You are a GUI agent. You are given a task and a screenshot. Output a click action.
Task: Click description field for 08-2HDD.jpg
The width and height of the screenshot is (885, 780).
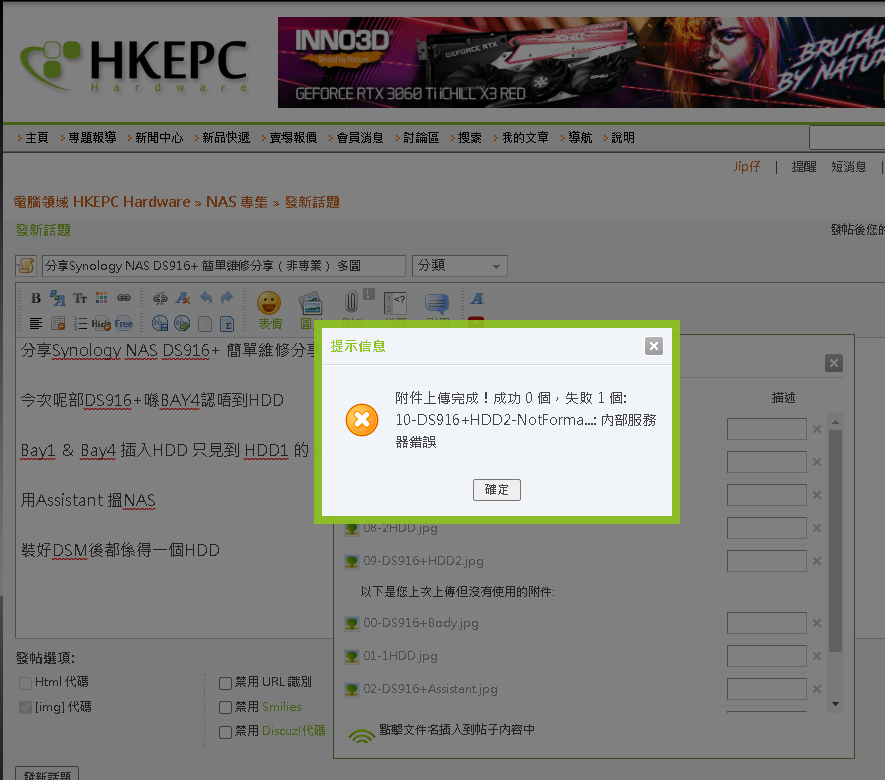(x=766, y=528)
